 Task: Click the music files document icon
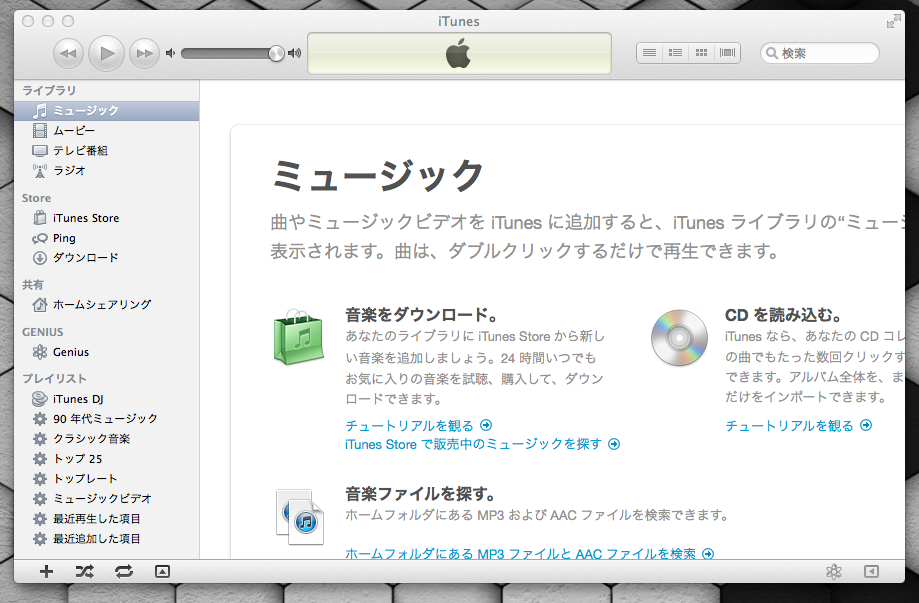pos(299,517)
